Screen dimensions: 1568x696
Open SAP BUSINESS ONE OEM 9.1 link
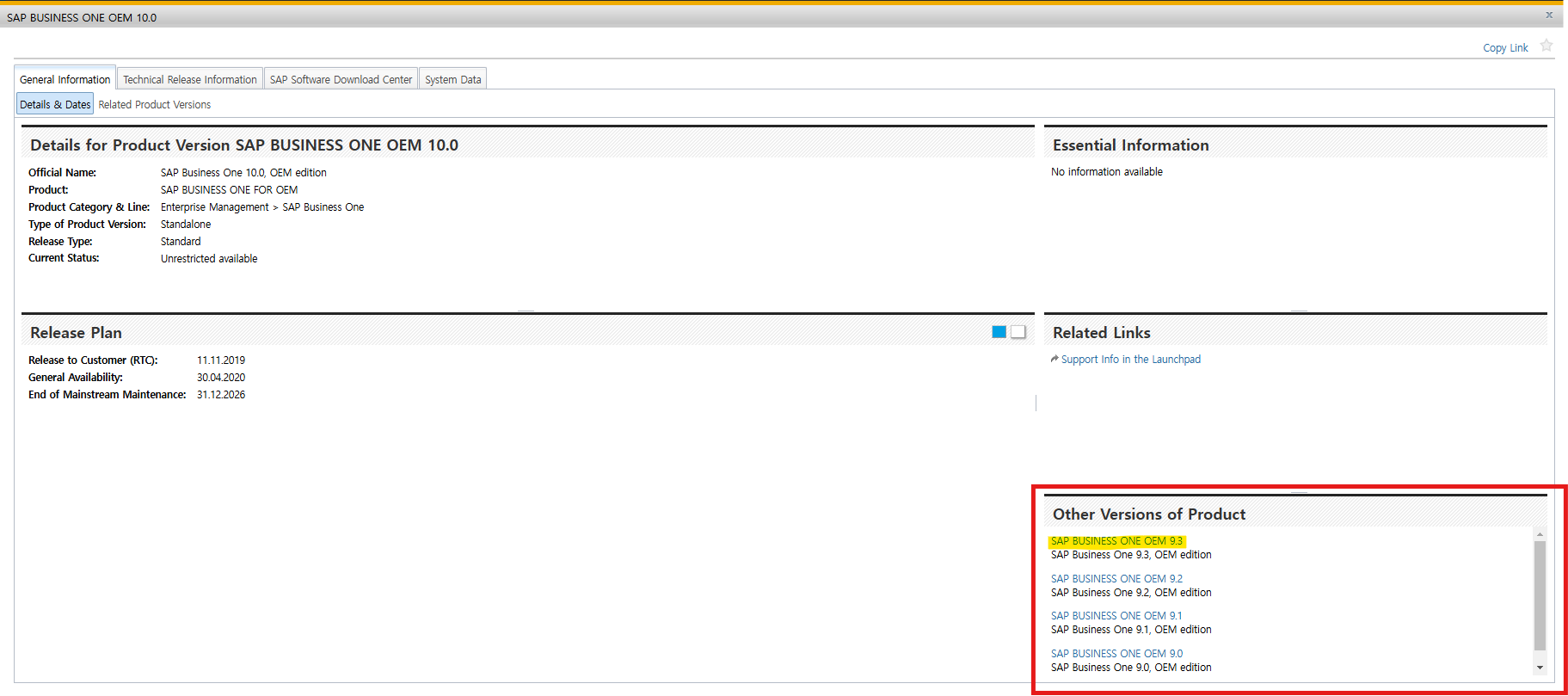click(x=1116, y=616)
